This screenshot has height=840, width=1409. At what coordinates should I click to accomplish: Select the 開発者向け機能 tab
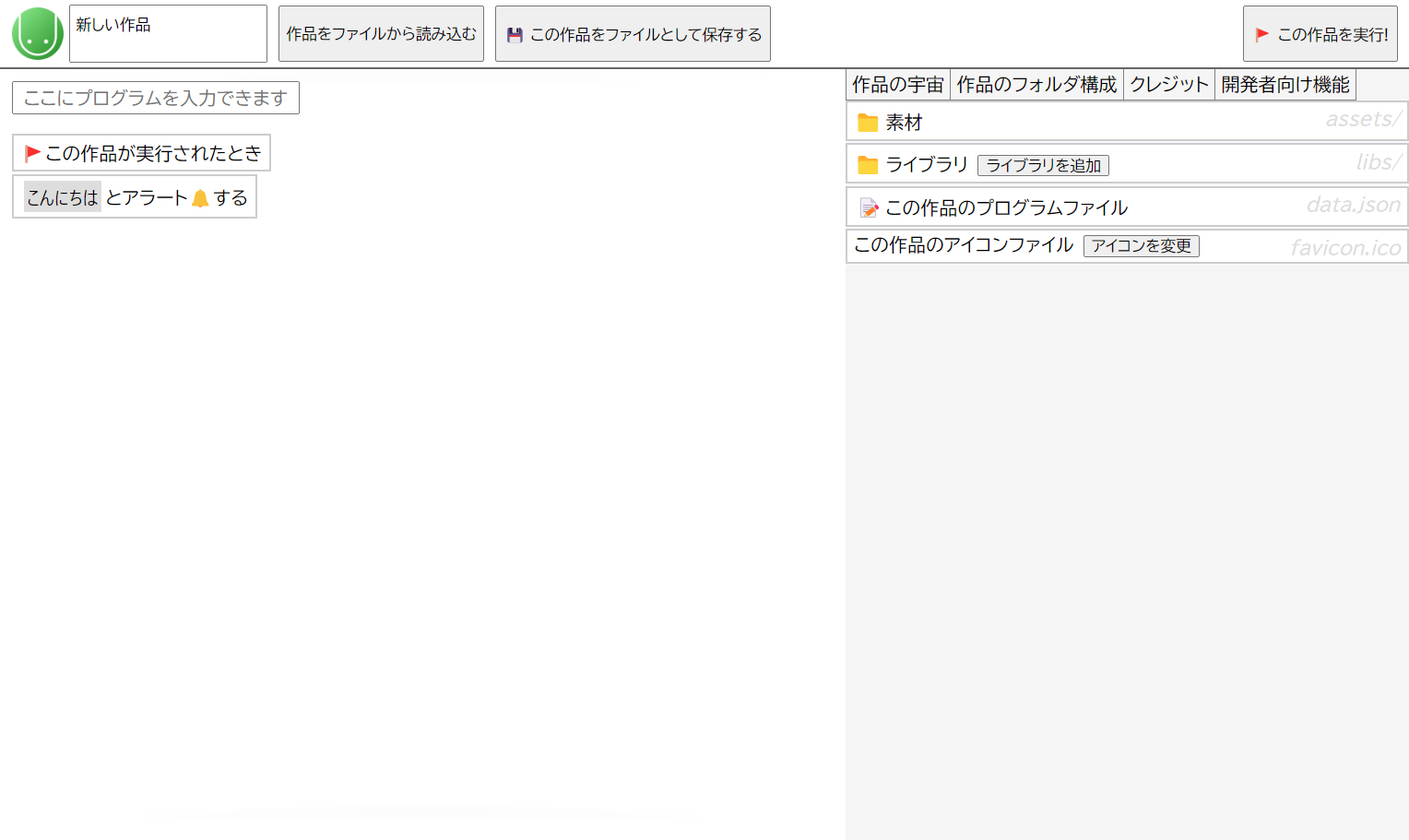click(1285, 85)
